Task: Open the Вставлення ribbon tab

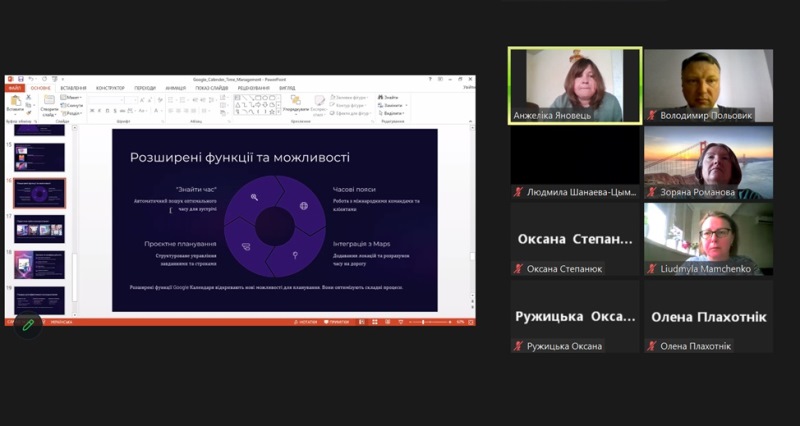Action: [x=74, y=88]
